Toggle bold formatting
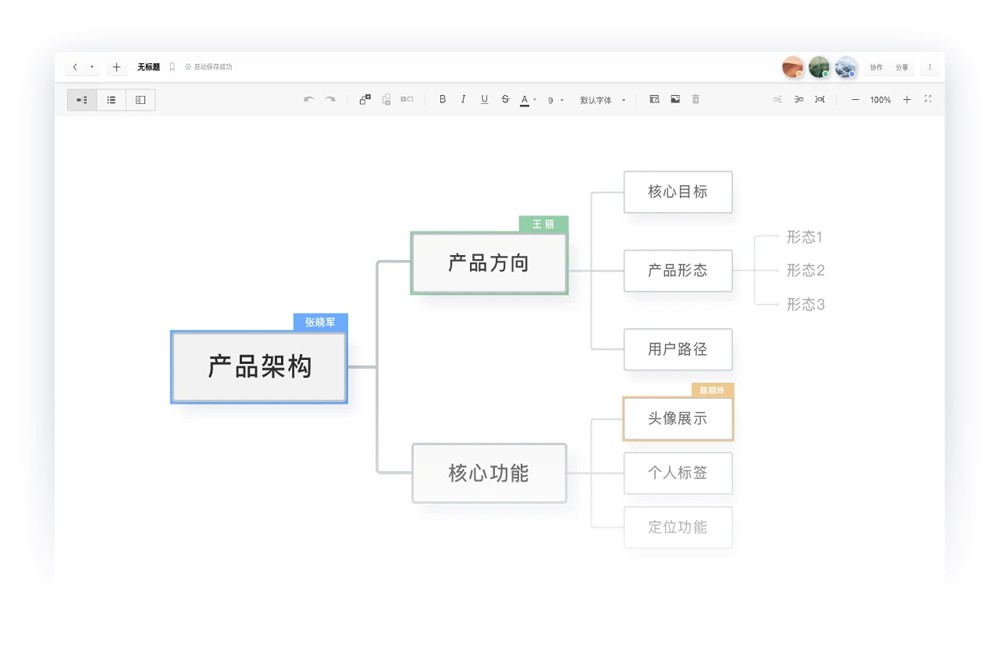This screenshot has width=1000, height=667. pos(443,100)
